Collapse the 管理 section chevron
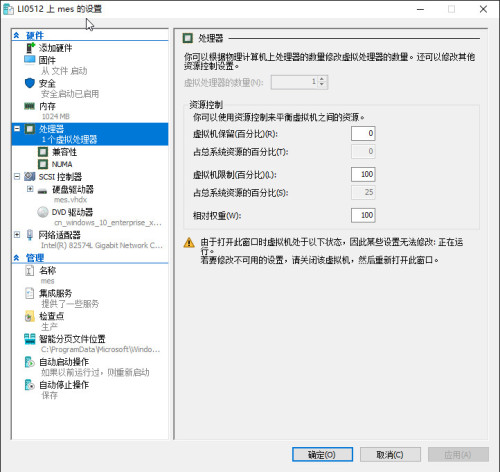This screenshot has width=500, height=472. pyautogui.click(x=16, y=257)
